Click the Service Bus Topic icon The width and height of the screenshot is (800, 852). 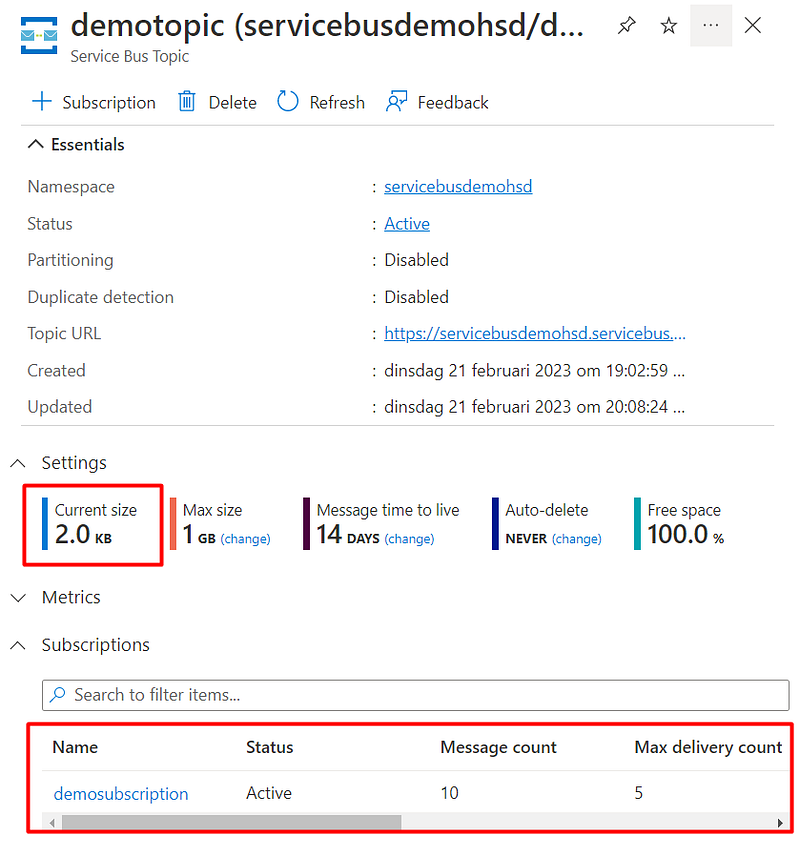tap(39, 36)
